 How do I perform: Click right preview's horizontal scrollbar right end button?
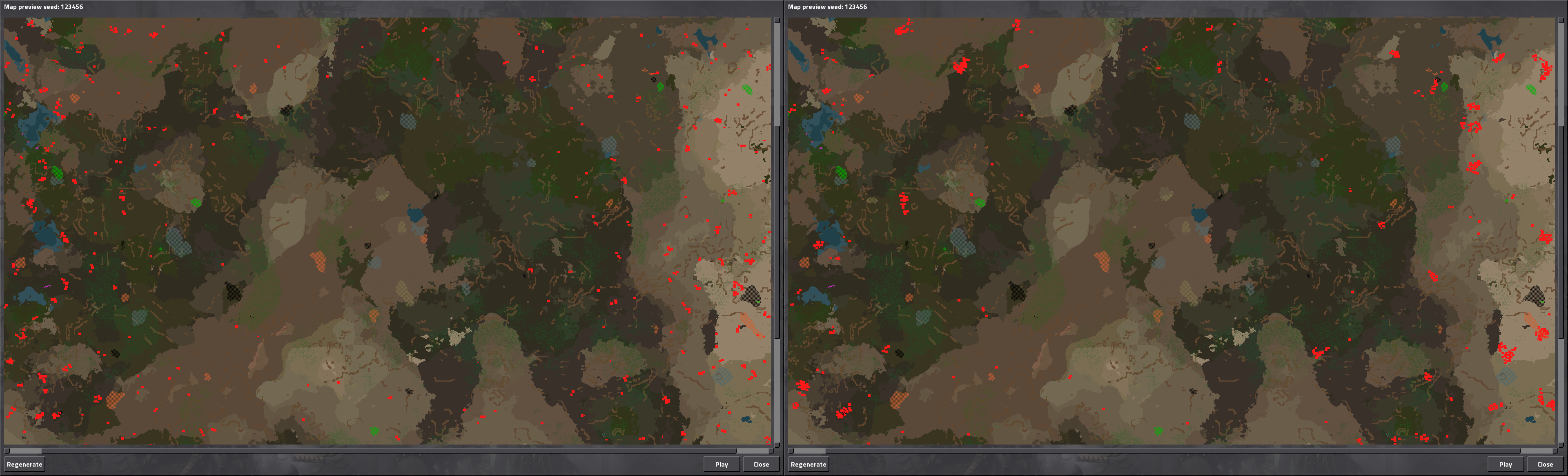tap(1555, 451)
